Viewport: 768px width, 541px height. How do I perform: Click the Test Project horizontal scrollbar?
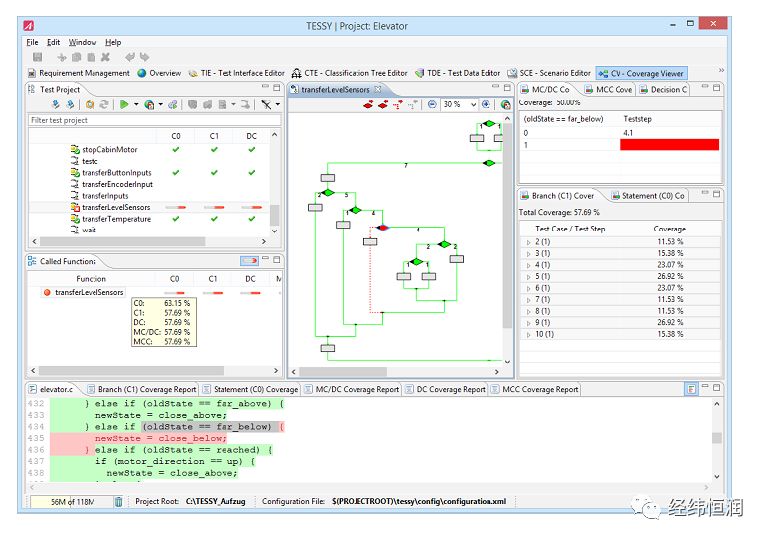tap(122, 241)
